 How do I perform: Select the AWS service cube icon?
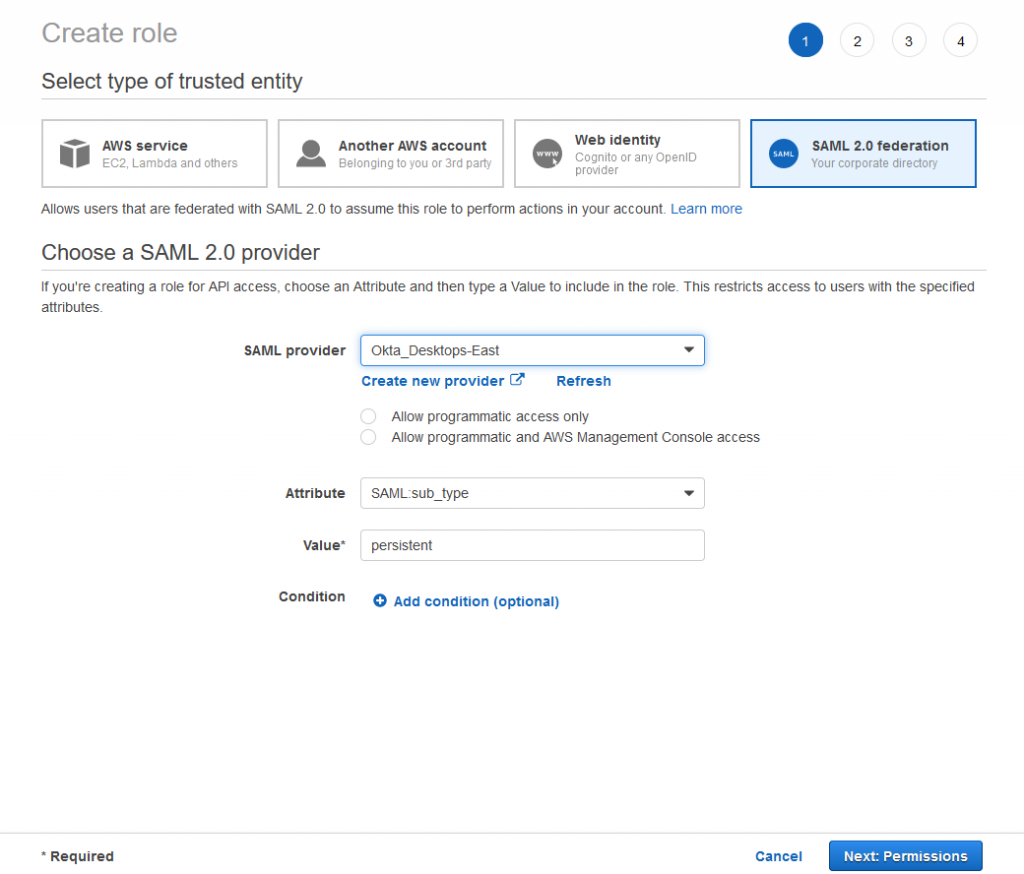pyautogui.click(x=75, y=152)
